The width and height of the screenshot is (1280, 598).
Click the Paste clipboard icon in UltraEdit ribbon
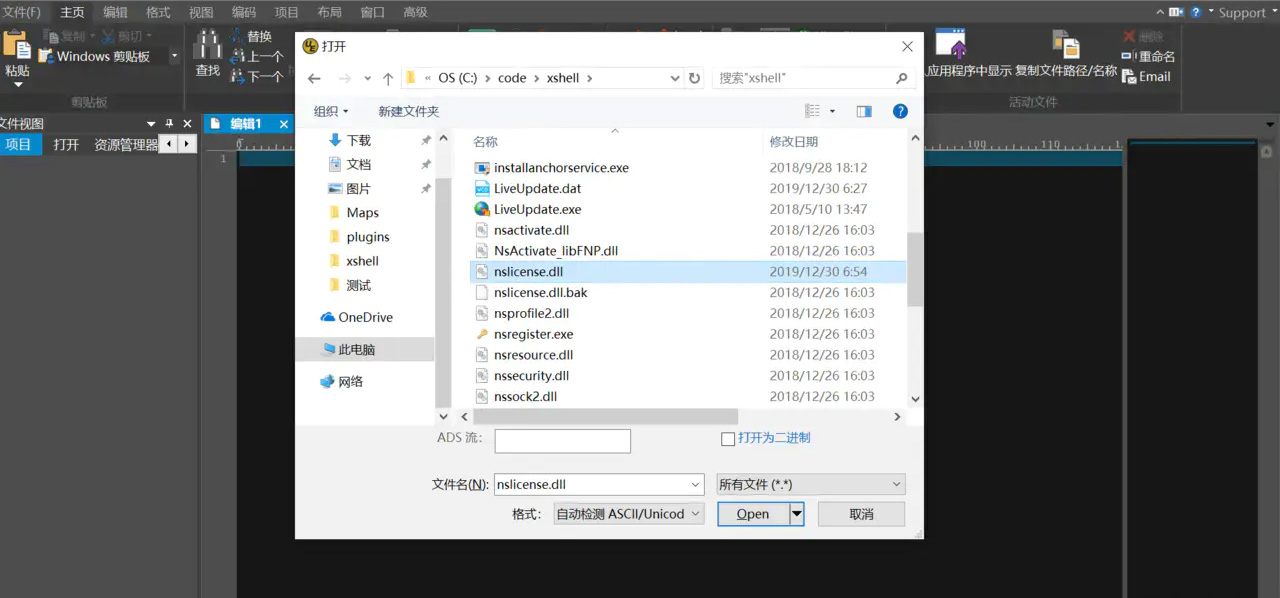pyautogui.click(x=17, y=46)
